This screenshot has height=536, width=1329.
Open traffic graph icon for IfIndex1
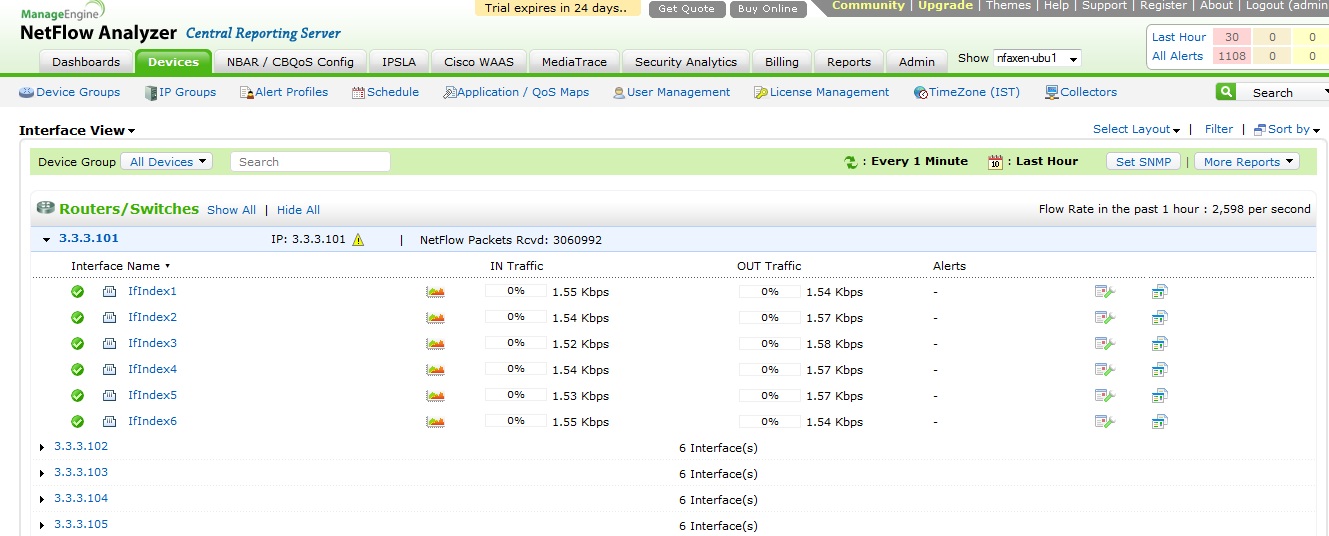coord(435,292)
